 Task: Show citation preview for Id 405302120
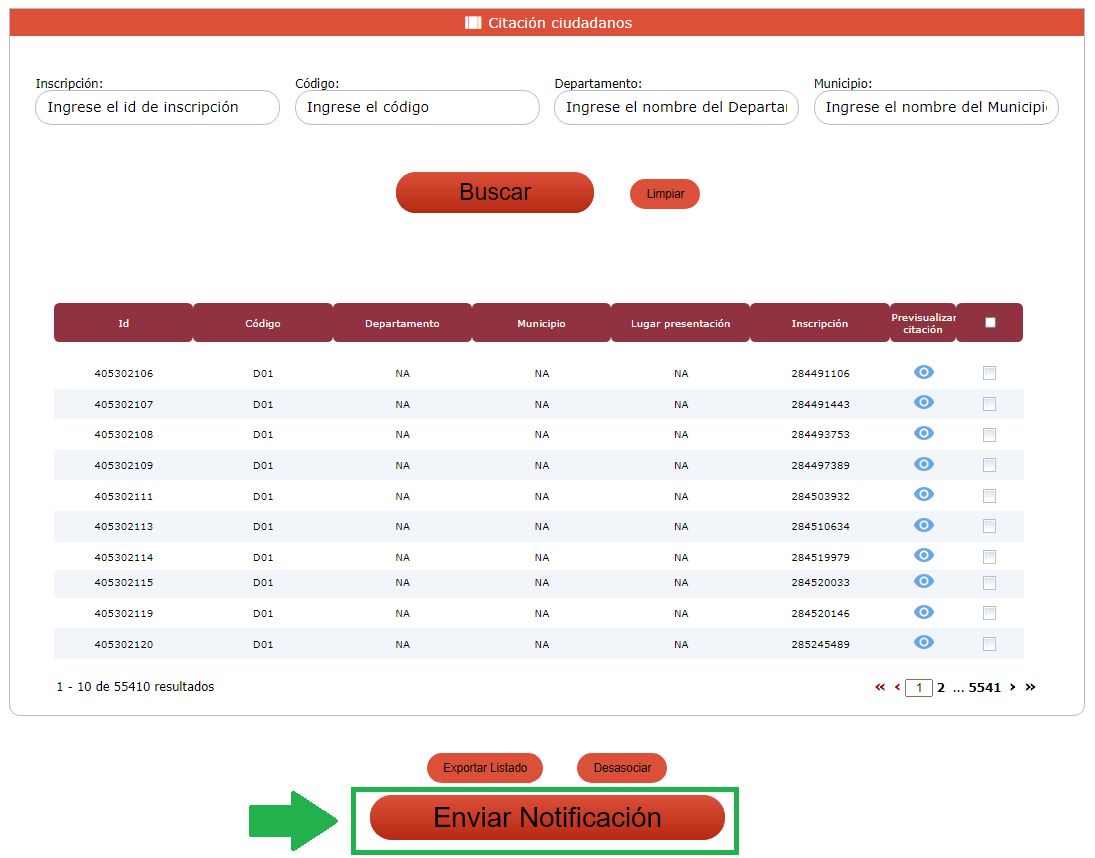pyautogui.click(x=924, y=642)
